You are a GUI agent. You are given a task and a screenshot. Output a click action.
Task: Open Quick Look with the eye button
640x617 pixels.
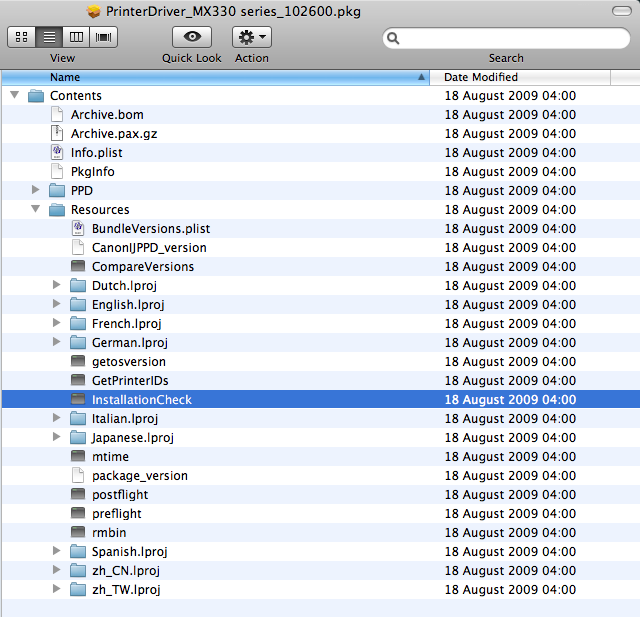(192, 37)
